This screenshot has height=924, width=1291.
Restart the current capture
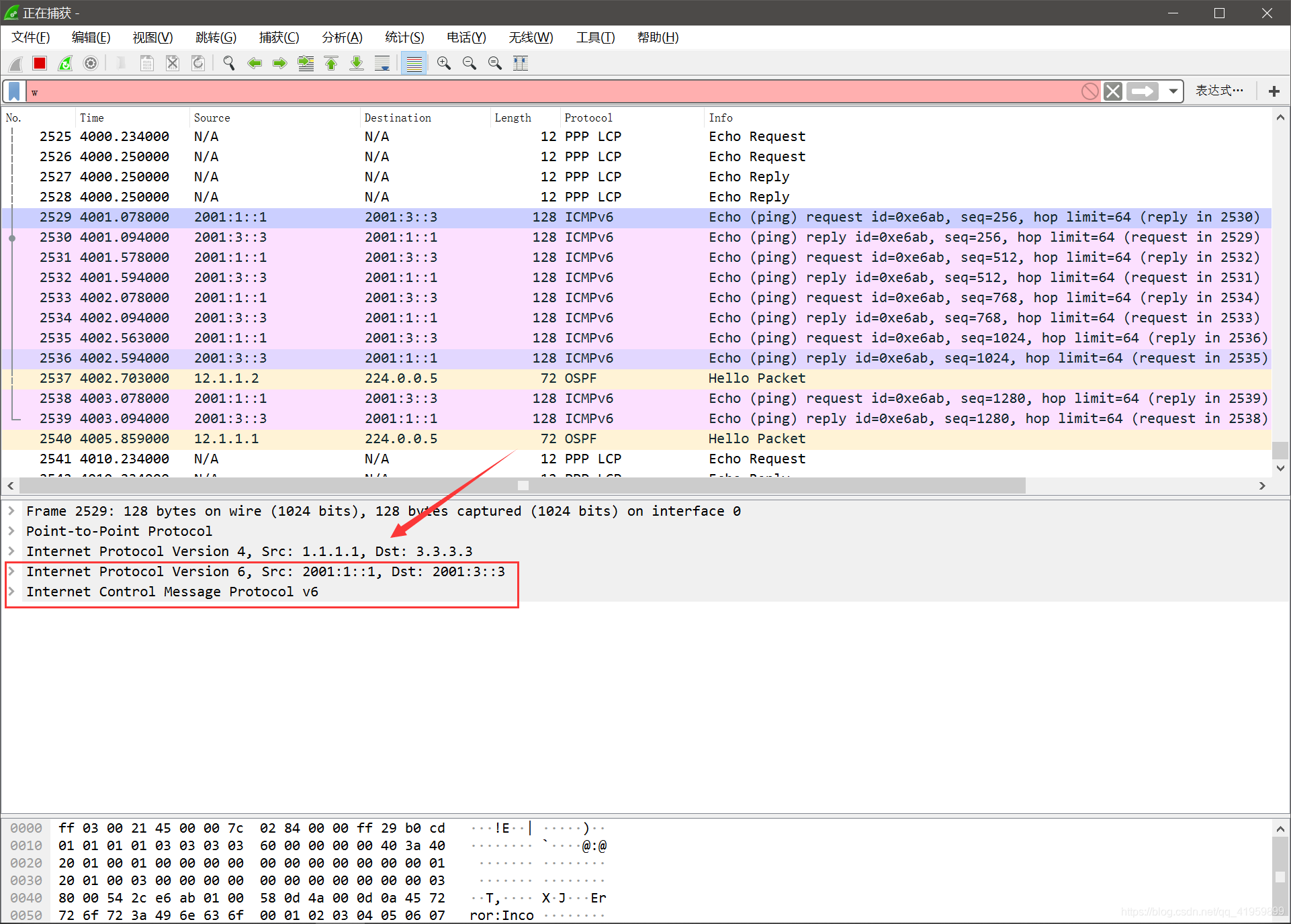tap(65, 63)
